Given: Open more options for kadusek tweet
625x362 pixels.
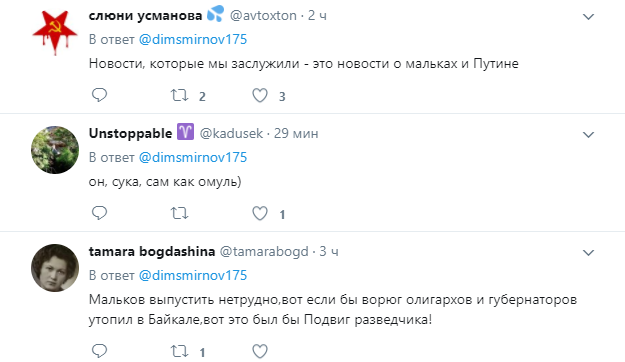Looking at the screenshot, I should point(588,135).
